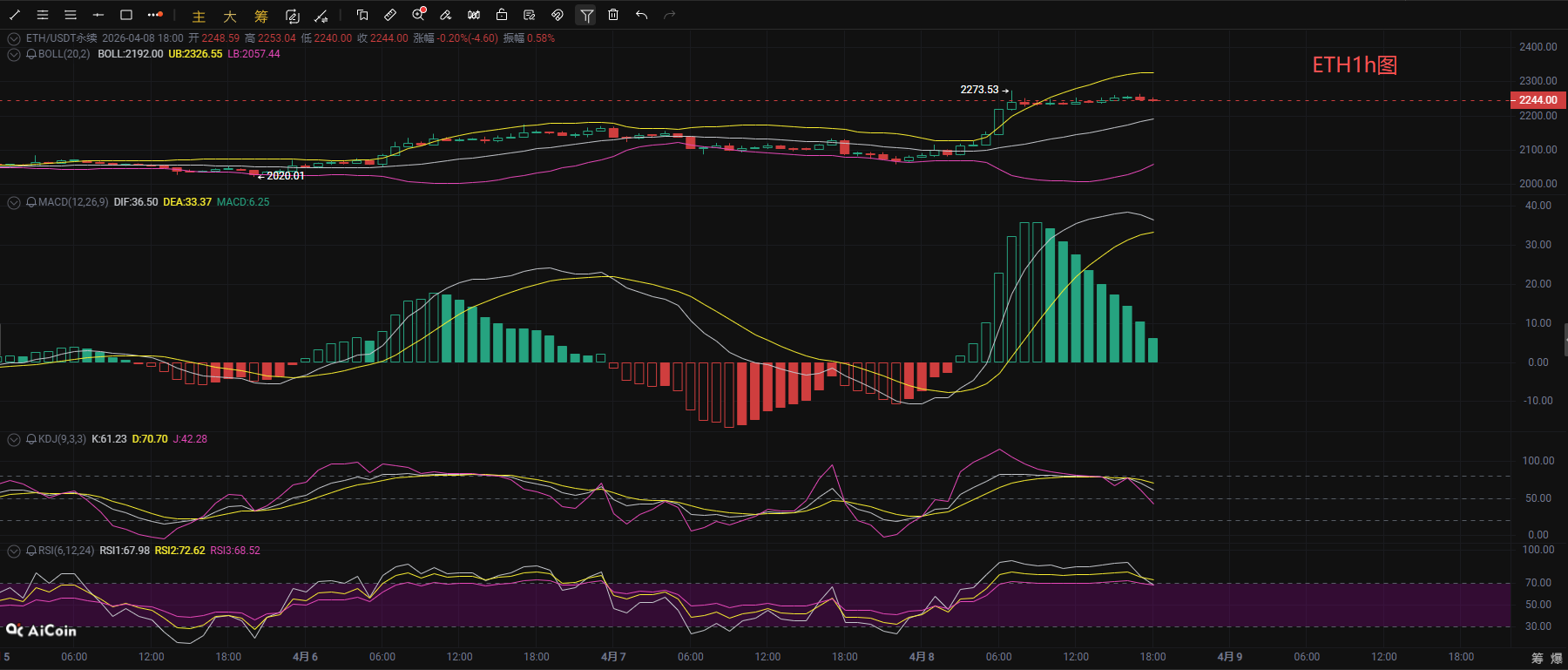Toggle the RSI indicator alert bell
This screenshot has width=1568, height=670.
[31, 551]
